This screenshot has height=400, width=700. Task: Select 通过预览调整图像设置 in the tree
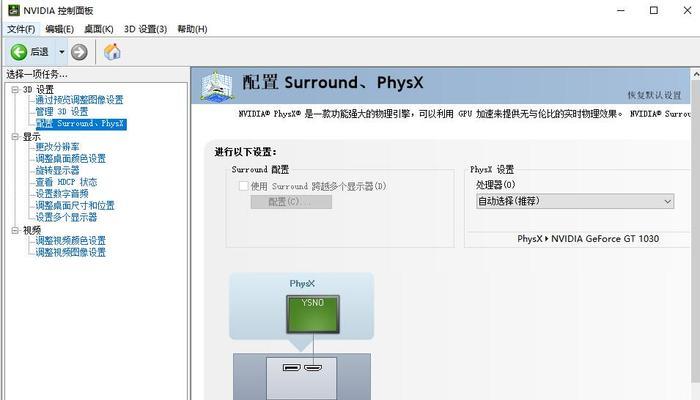pyautogui.click(x=79, y=100)
